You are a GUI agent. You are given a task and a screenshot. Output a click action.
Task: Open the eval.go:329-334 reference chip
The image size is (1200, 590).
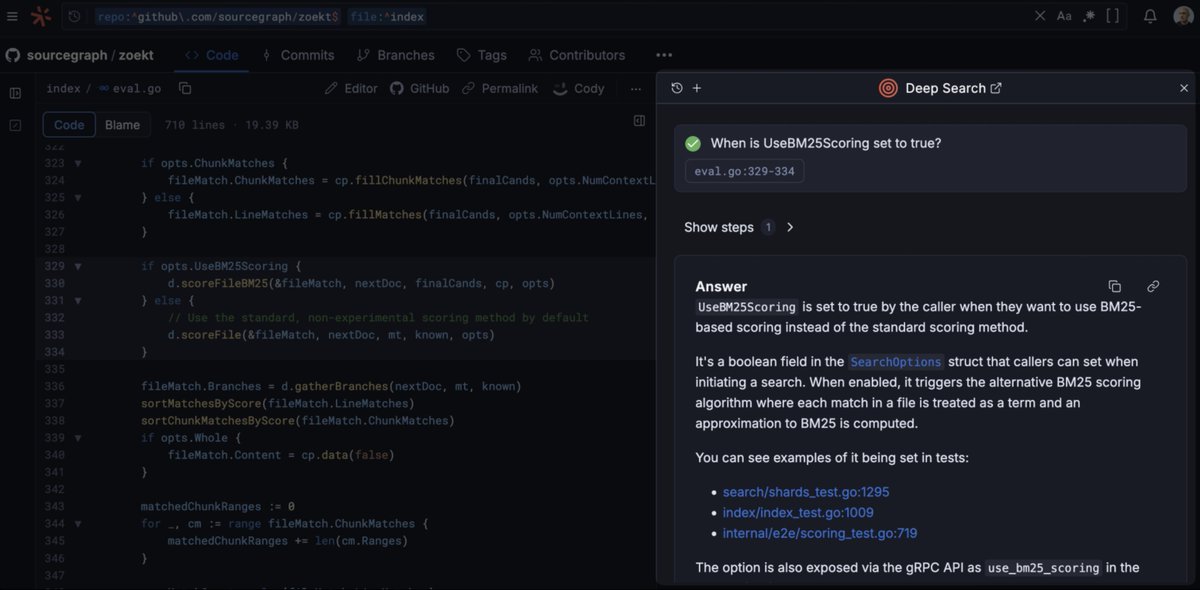[x=744, y=171]
